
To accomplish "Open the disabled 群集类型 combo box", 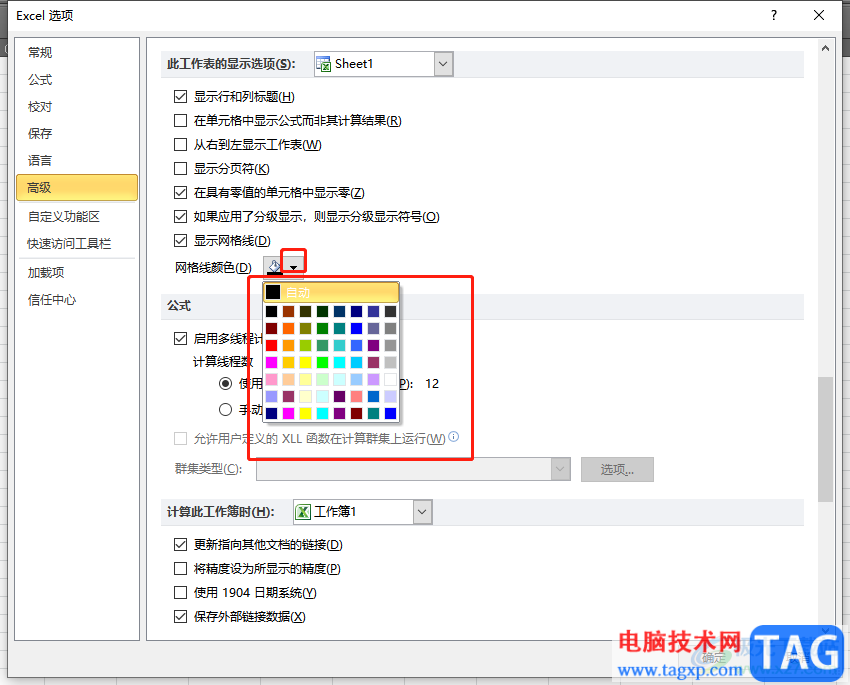I will pos(413,469).
